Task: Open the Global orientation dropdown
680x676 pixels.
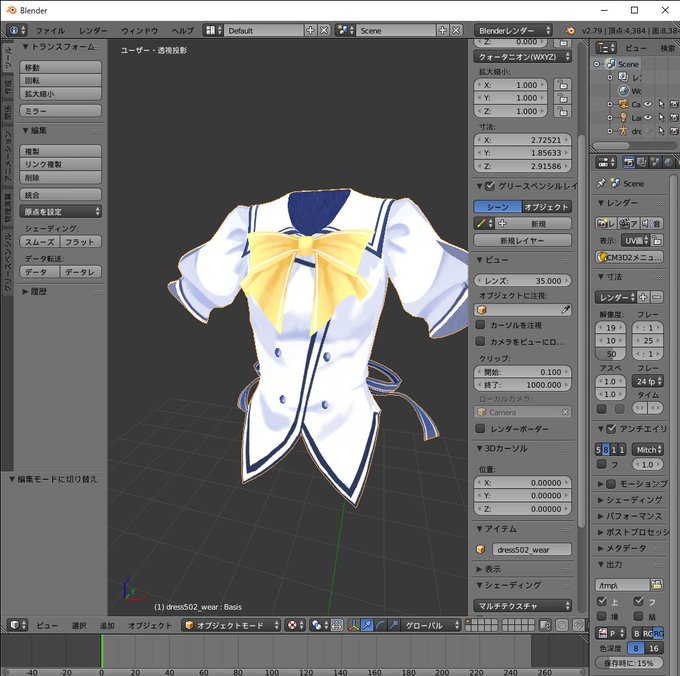Action: coord(430,625)
